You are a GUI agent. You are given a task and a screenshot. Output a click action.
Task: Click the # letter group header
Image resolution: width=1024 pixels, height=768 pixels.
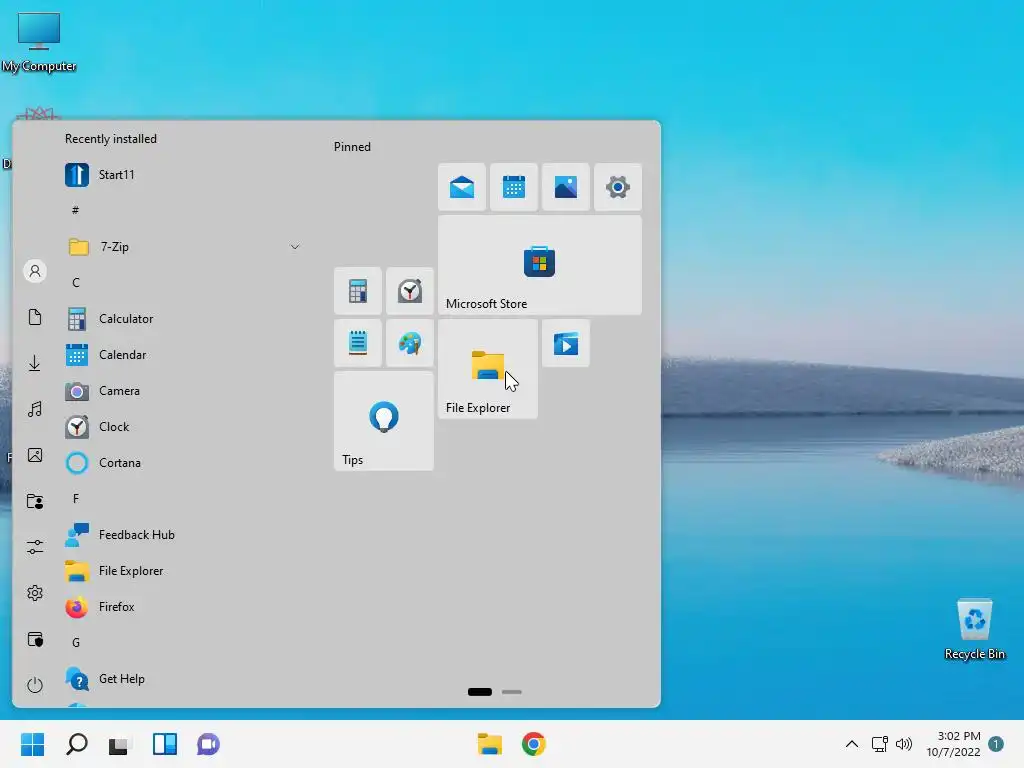(x=75, y=210)
